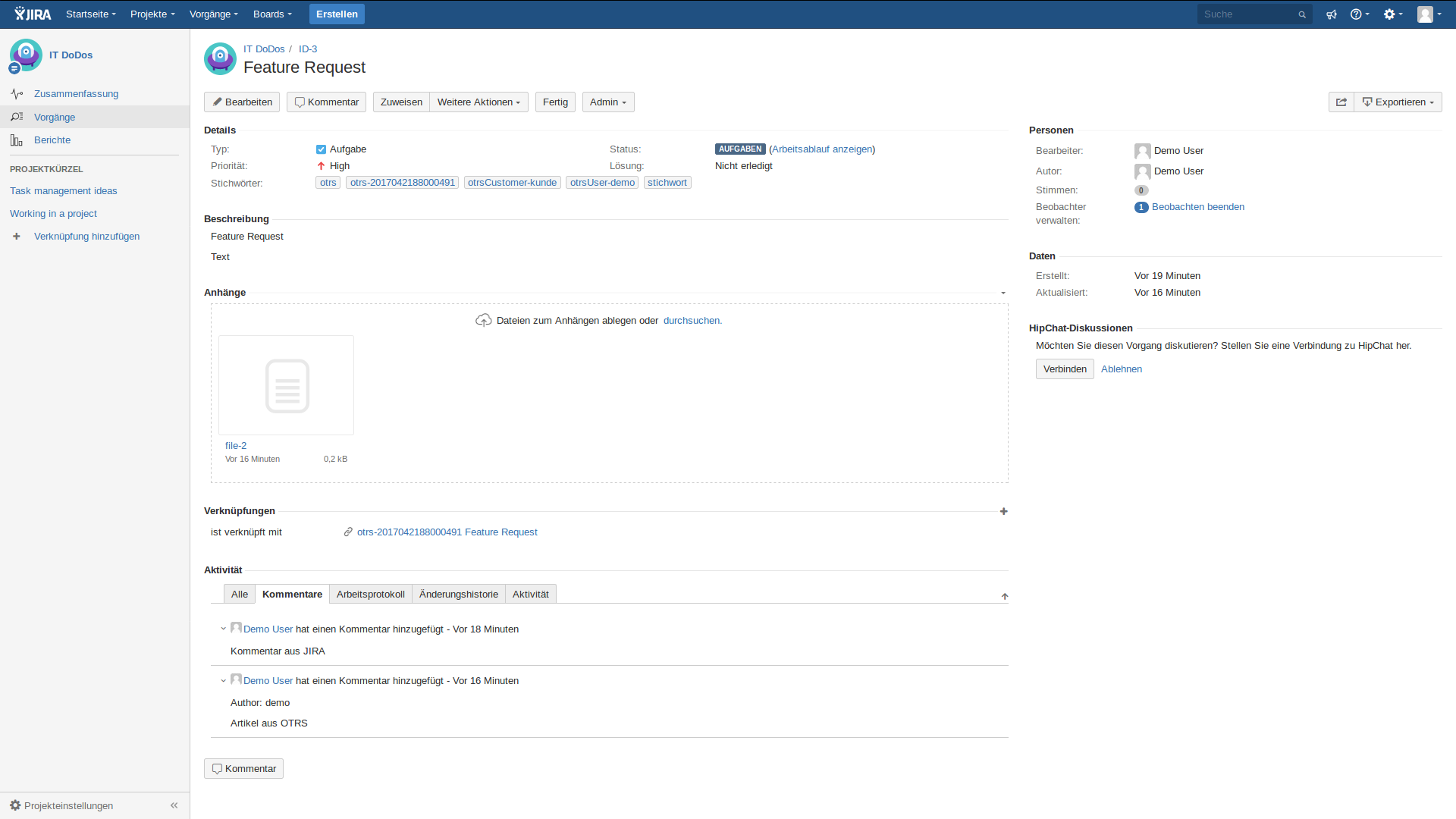Click the chain-link icon beside the otrs-2017042188000491 issue link
1456x819 pixels.
click(348, 532)
